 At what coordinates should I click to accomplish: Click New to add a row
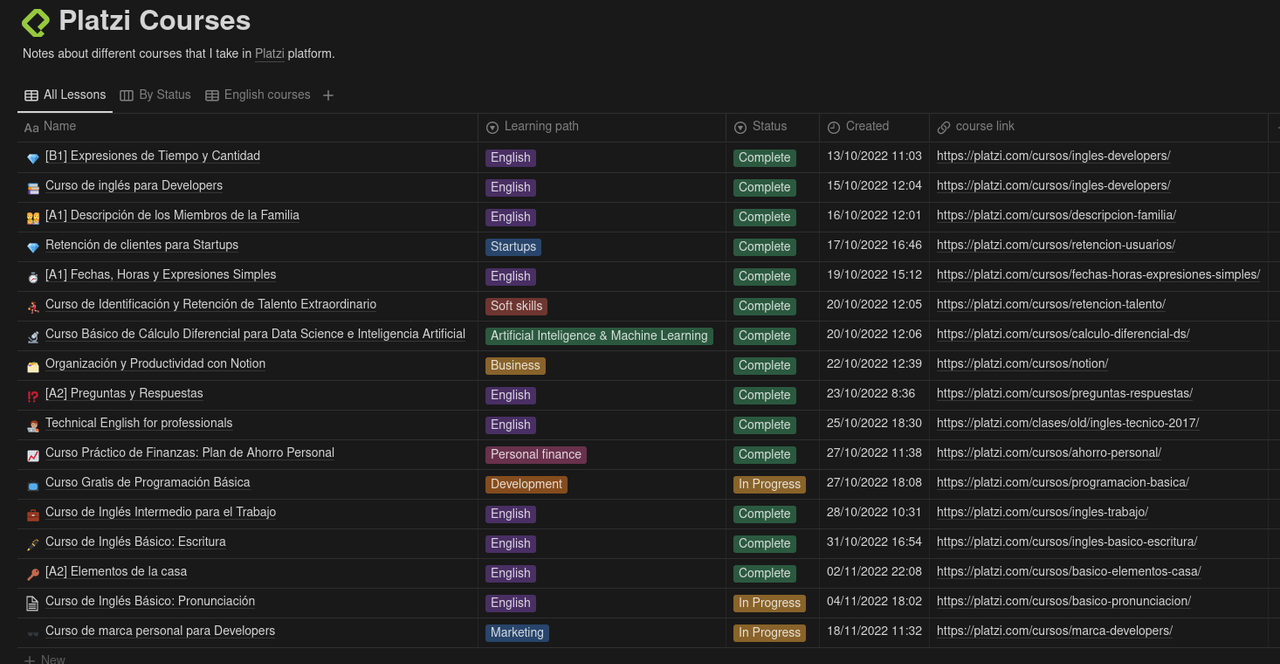click(45, 659)
